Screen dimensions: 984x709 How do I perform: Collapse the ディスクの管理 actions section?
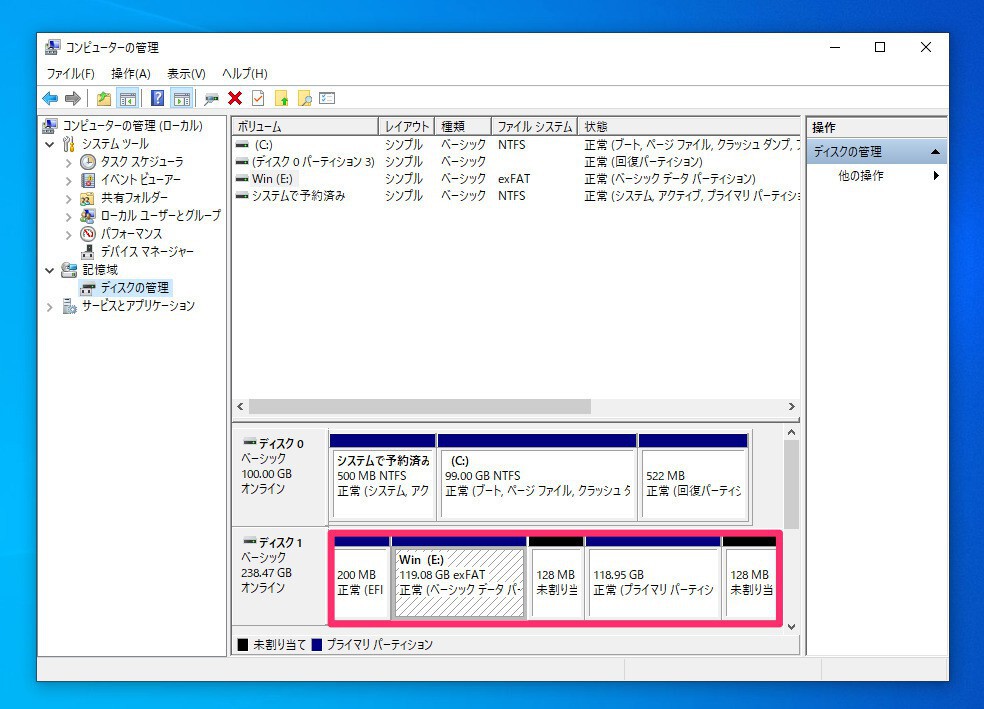point(935,152)
